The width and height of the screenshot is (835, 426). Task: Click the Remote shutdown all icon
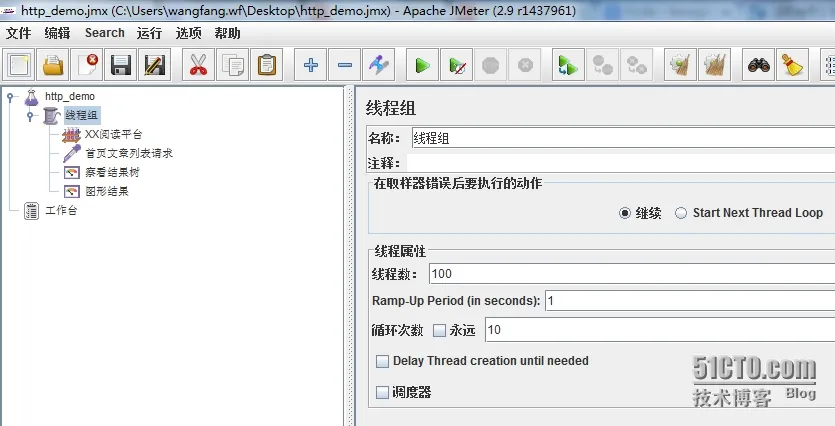pos(636,65)
